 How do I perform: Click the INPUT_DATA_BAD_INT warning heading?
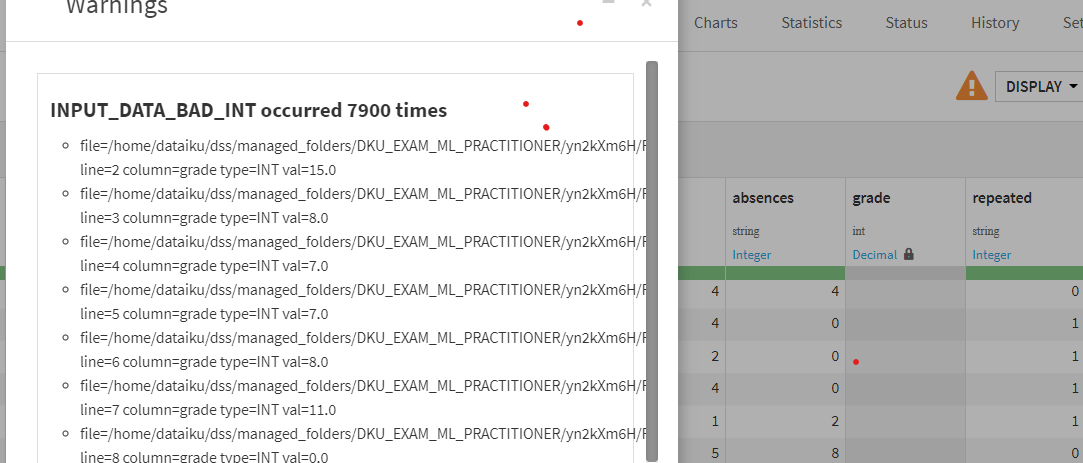click(x=249, y=110)
